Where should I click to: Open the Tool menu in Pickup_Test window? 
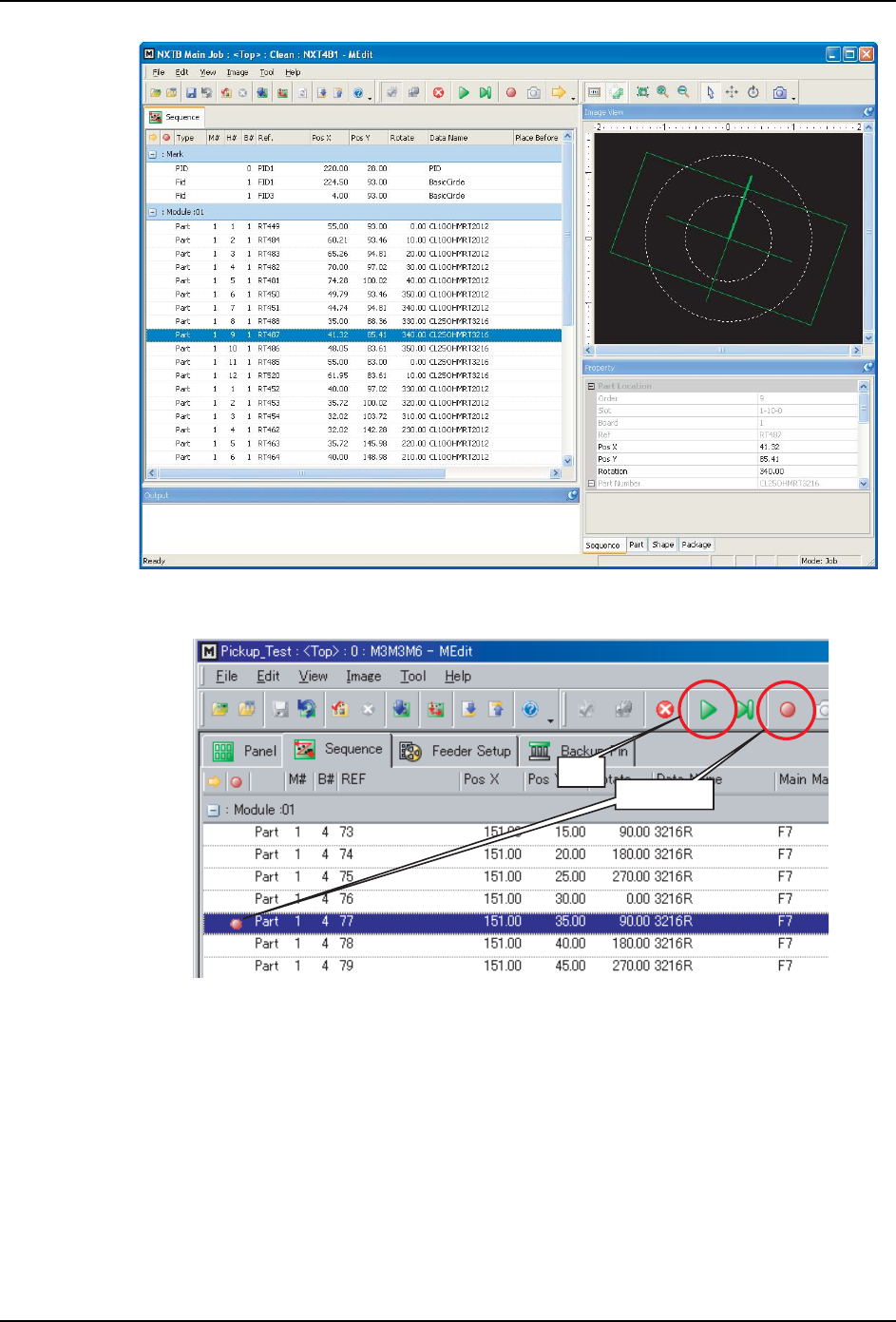412,677
